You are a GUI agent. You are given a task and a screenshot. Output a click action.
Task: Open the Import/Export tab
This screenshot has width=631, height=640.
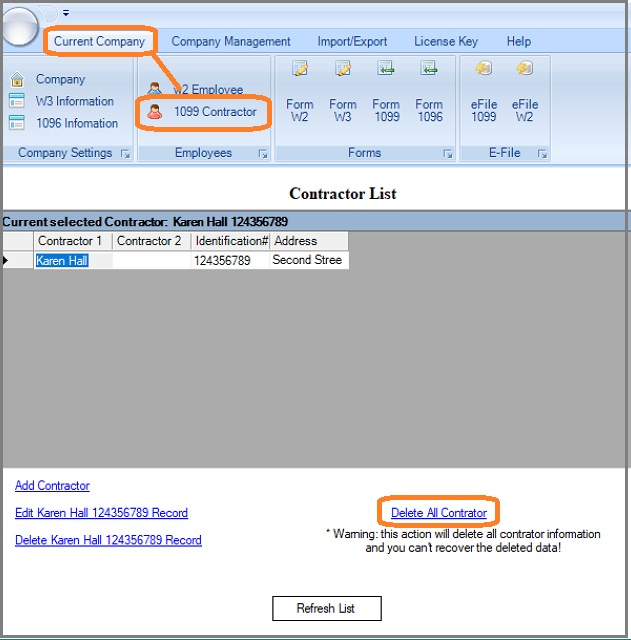352,42
